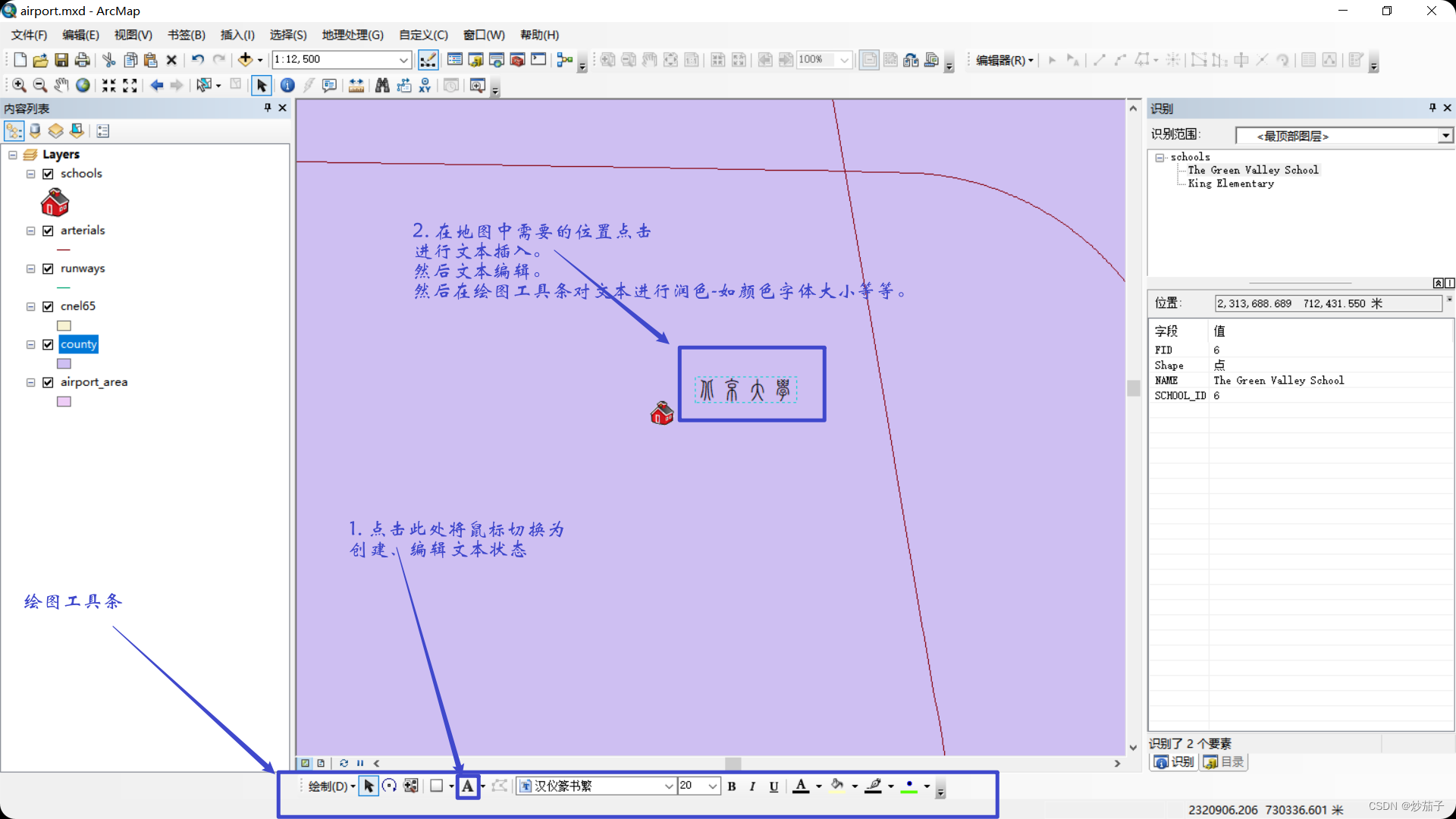Open the font name dropdown
This screenshot has width=1456, height=819.
[x=668, y=786]
